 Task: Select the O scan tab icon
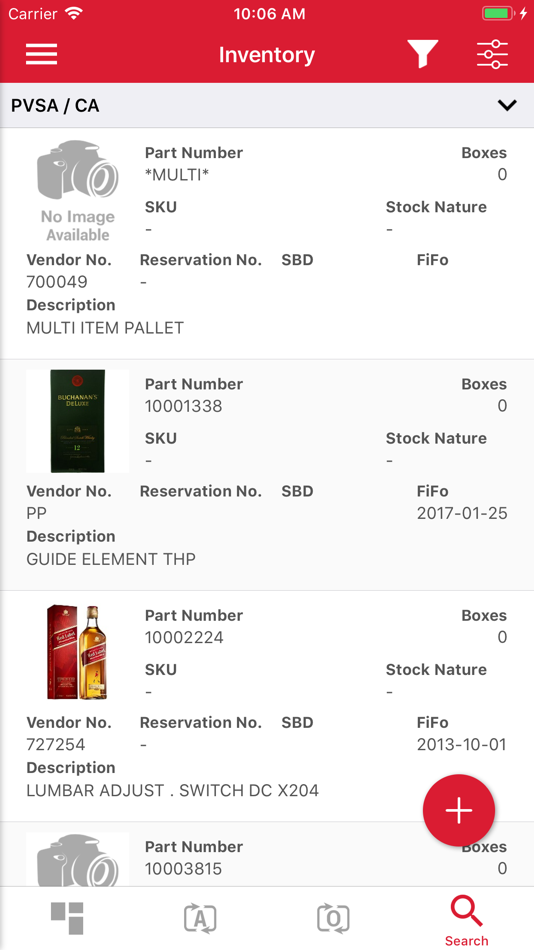click(333, 918)
